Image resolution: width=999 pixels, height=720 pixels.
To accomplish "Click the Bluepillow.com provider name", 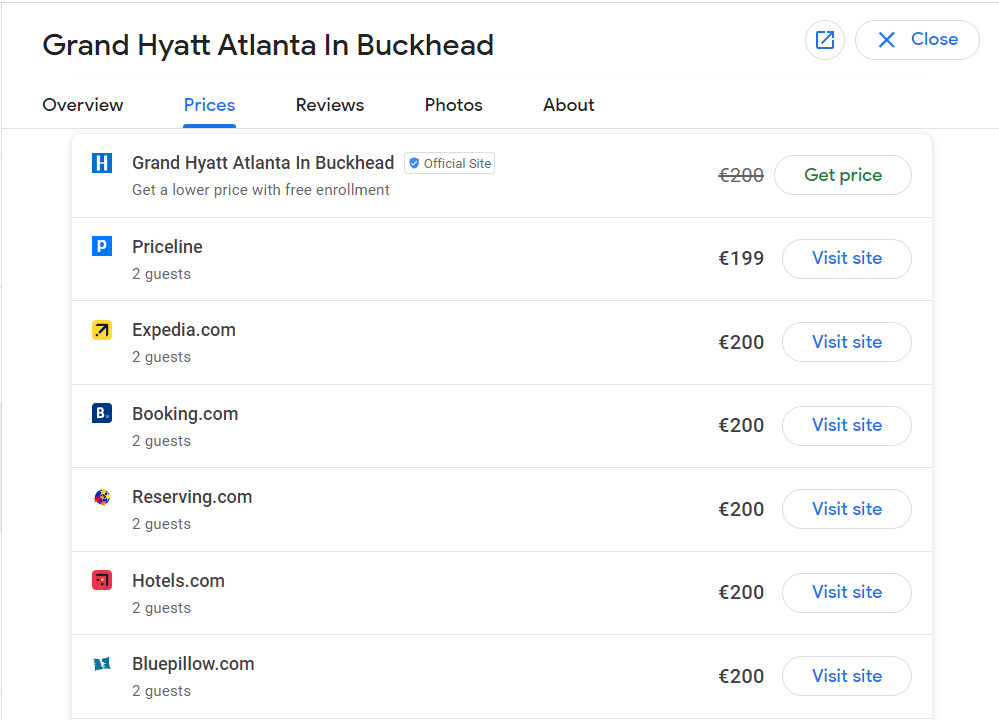I will coord(193,664).
